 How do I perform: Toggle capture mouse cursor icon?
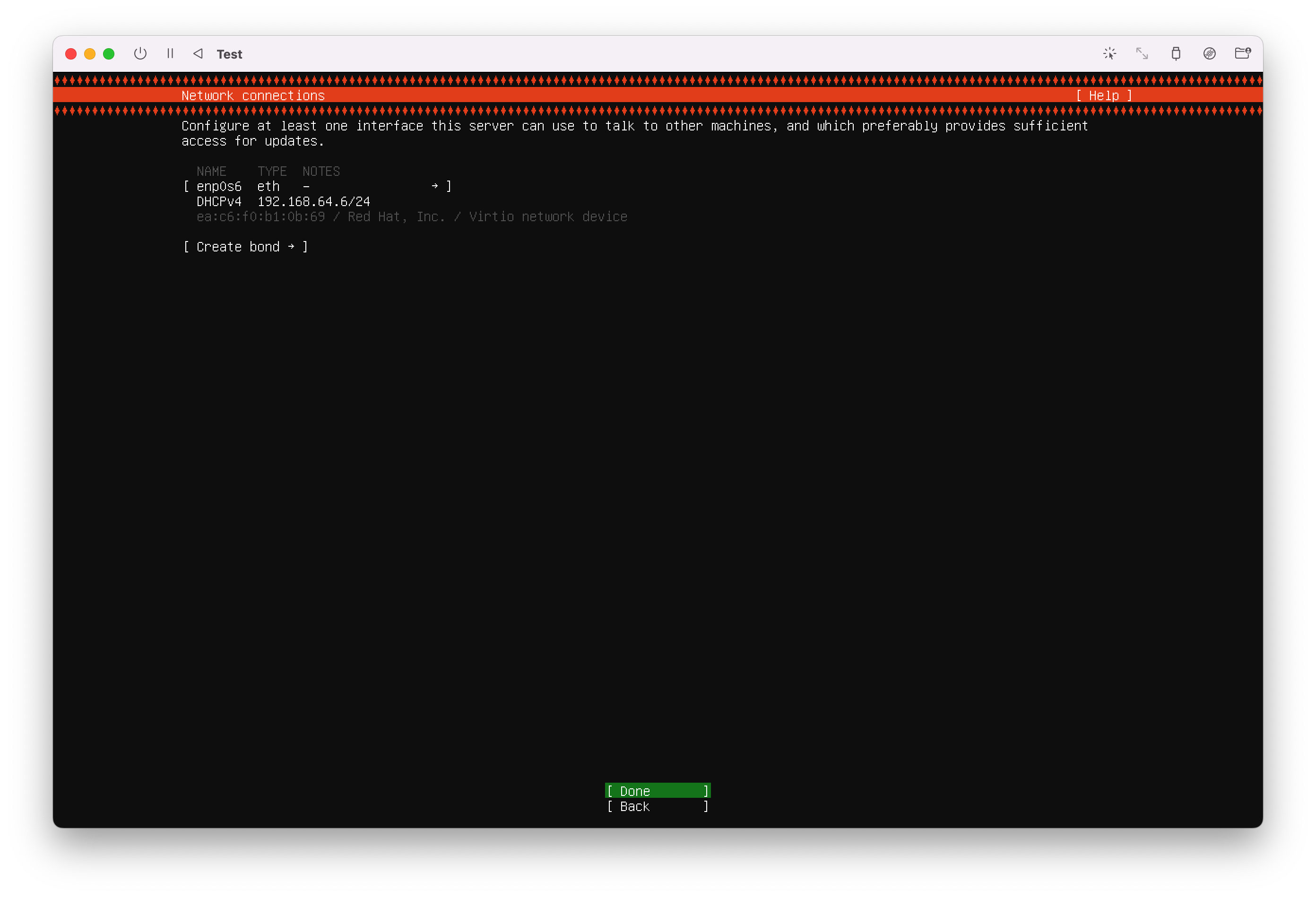pos(1109,54)
